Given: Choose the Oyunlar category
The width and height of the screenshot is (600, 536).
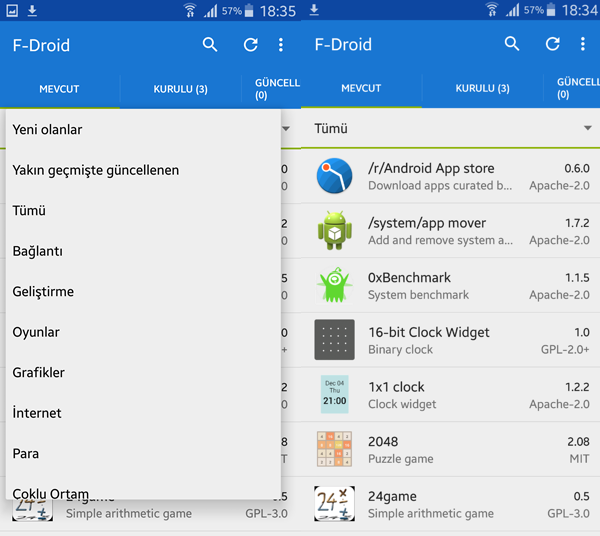Looking at the screenshot, I should (x=143, y=332).
